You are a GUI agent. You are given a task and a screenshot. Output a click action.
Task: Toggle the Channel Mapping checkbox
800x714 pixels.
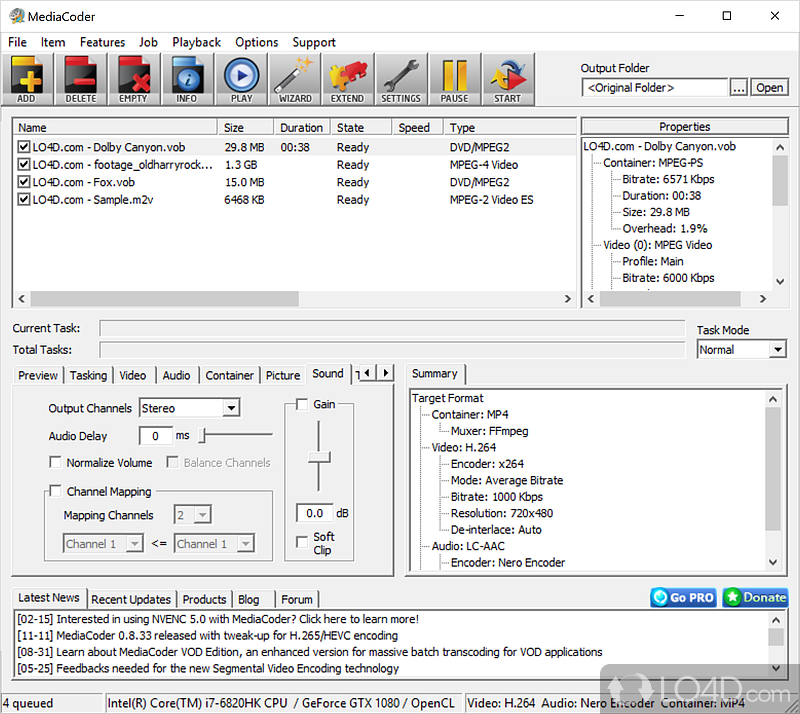click(x=55, y=492)
